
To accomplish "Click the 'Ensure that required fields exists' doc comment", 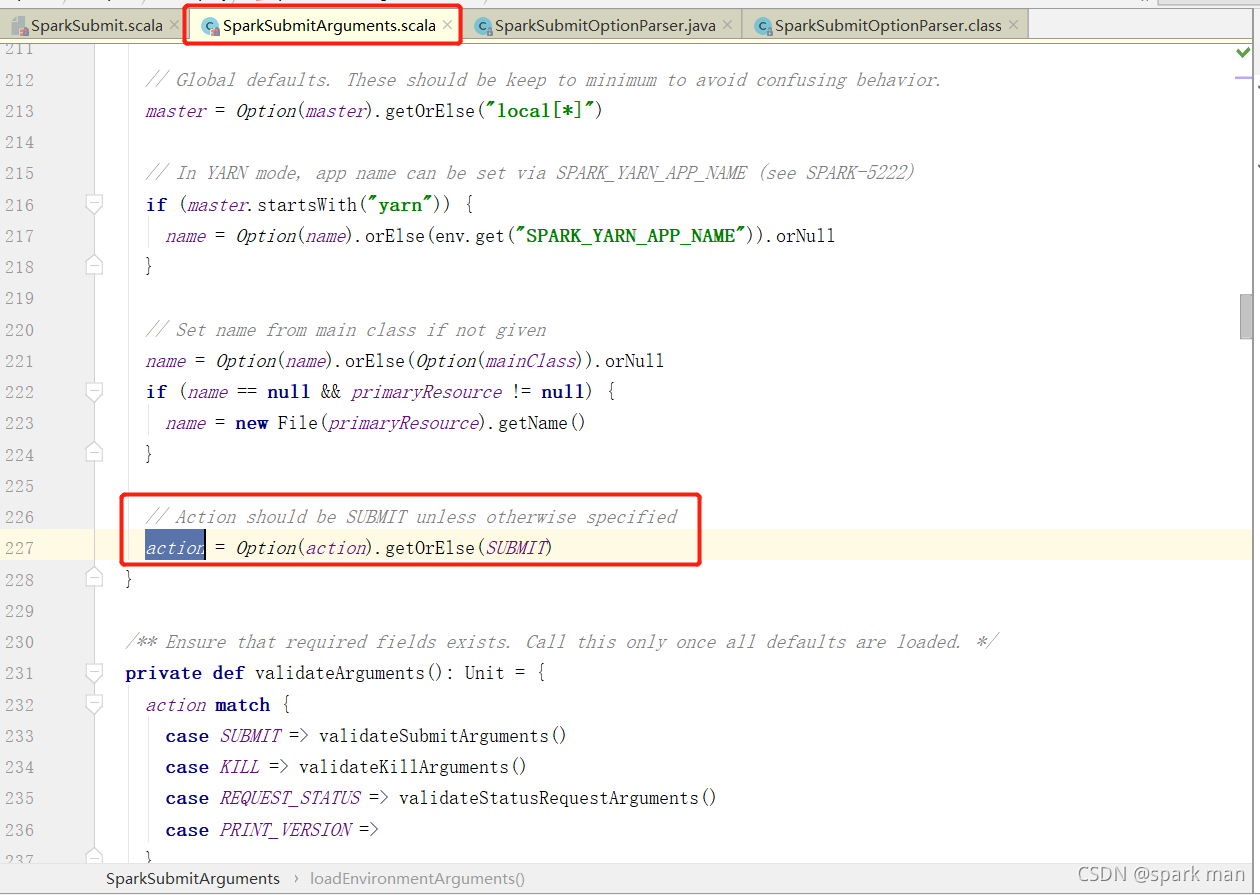I will coord(562,642).
